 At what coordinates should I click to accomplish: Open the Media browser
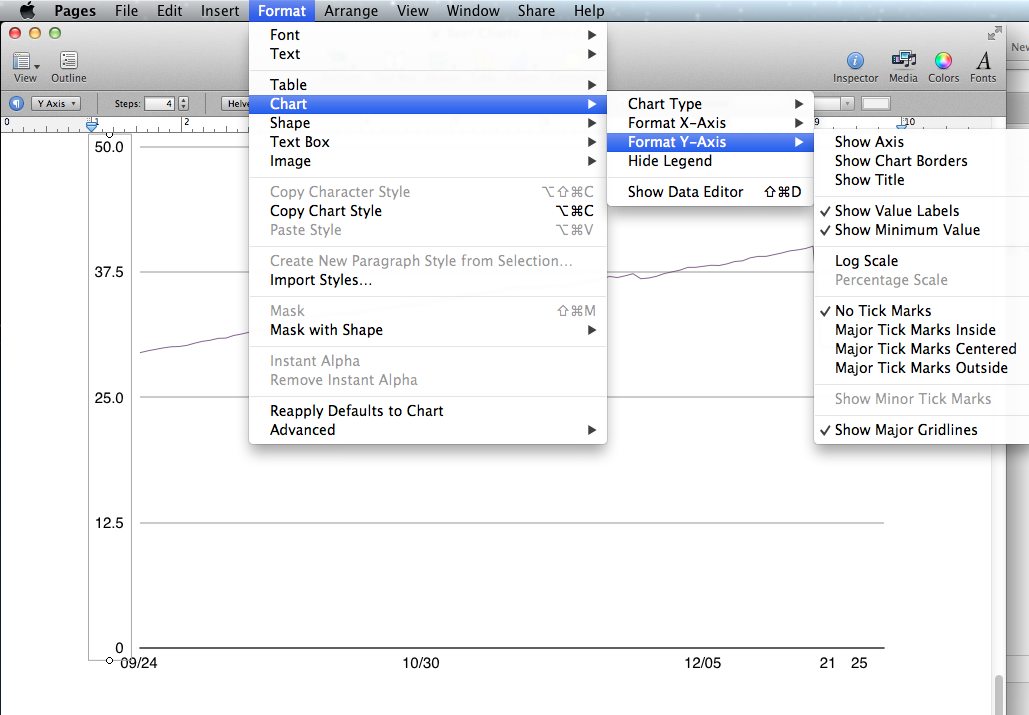pyautogui.click(x=903, y=67)
